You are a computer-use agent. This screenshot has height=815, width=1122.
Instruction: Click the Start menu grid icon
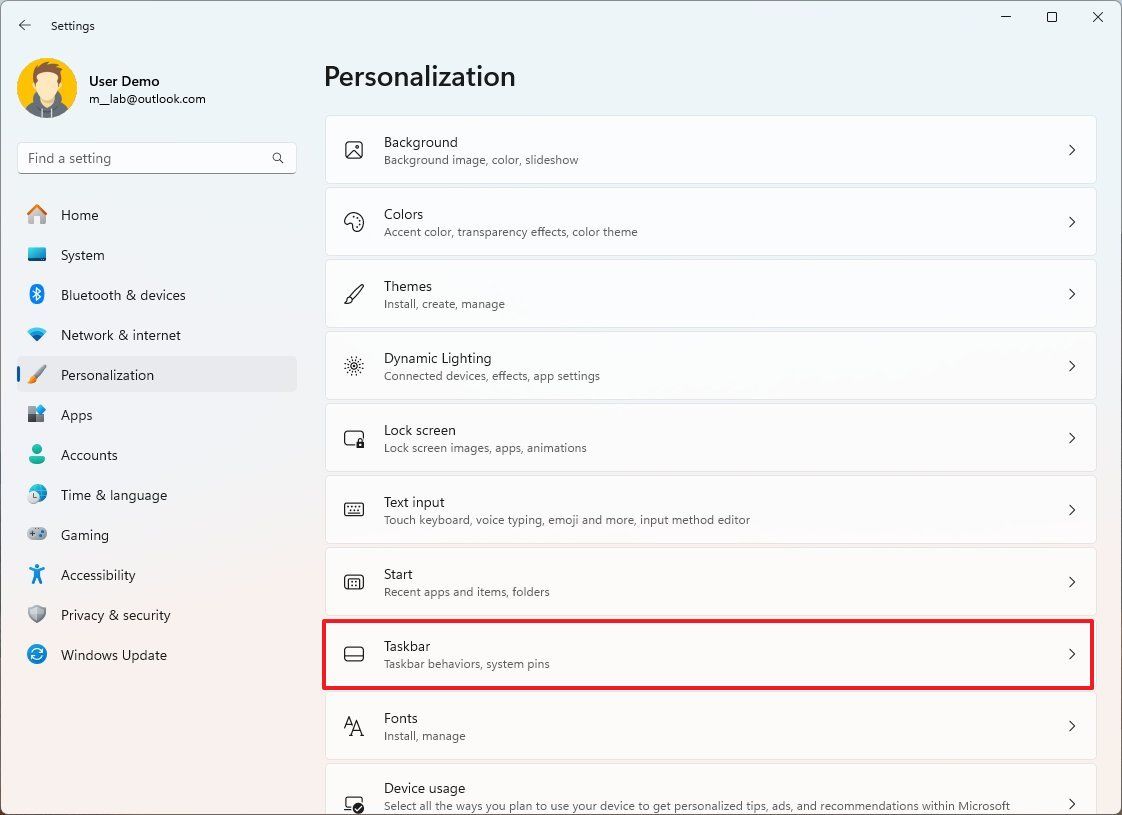coord(354,581)
